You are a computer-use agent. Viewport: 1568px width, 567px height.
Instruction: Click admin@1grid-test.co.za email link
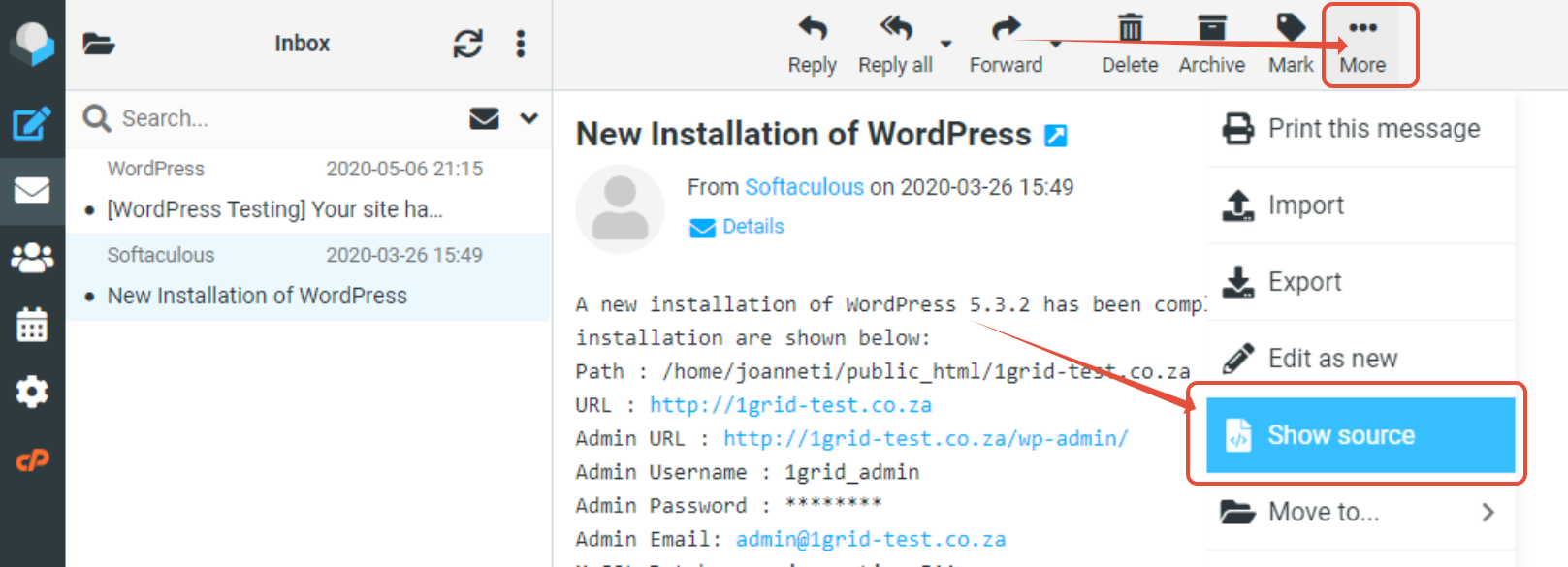[x=871, y=539]
